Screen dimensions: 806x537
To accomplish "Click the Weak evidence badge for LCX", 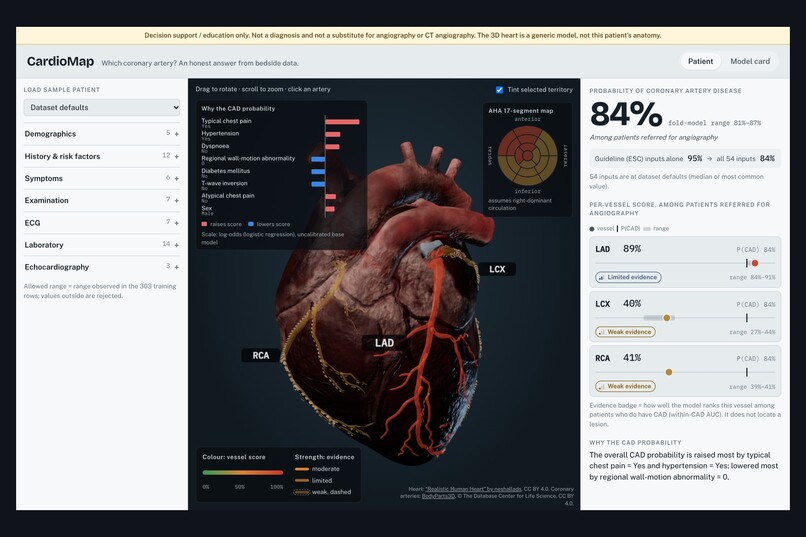I will [x=625, y=332].
